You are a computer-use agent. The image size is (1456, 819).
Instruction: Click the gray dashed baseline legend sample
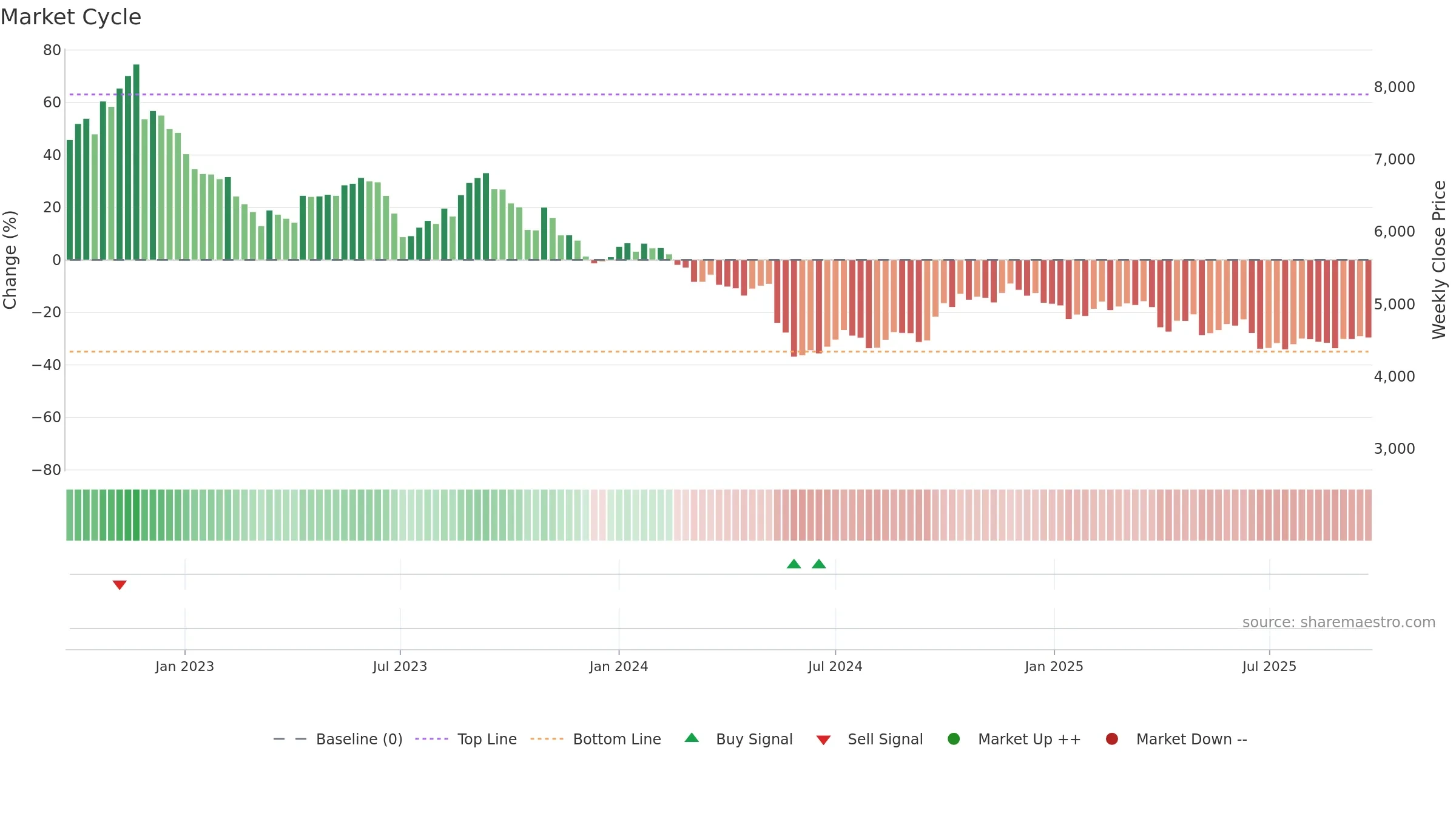point(290,739)
